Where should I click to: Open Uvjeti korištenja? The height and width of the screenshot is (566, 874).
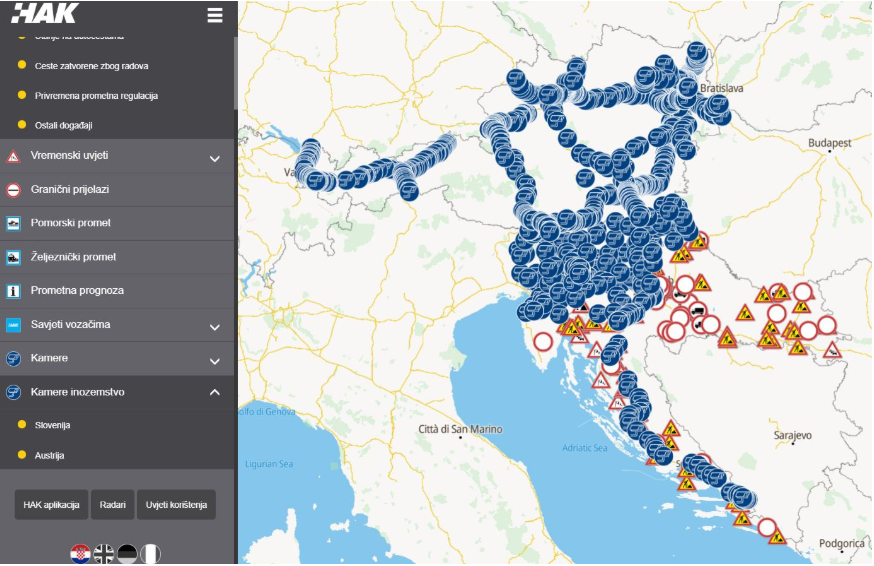coord(176,505)
